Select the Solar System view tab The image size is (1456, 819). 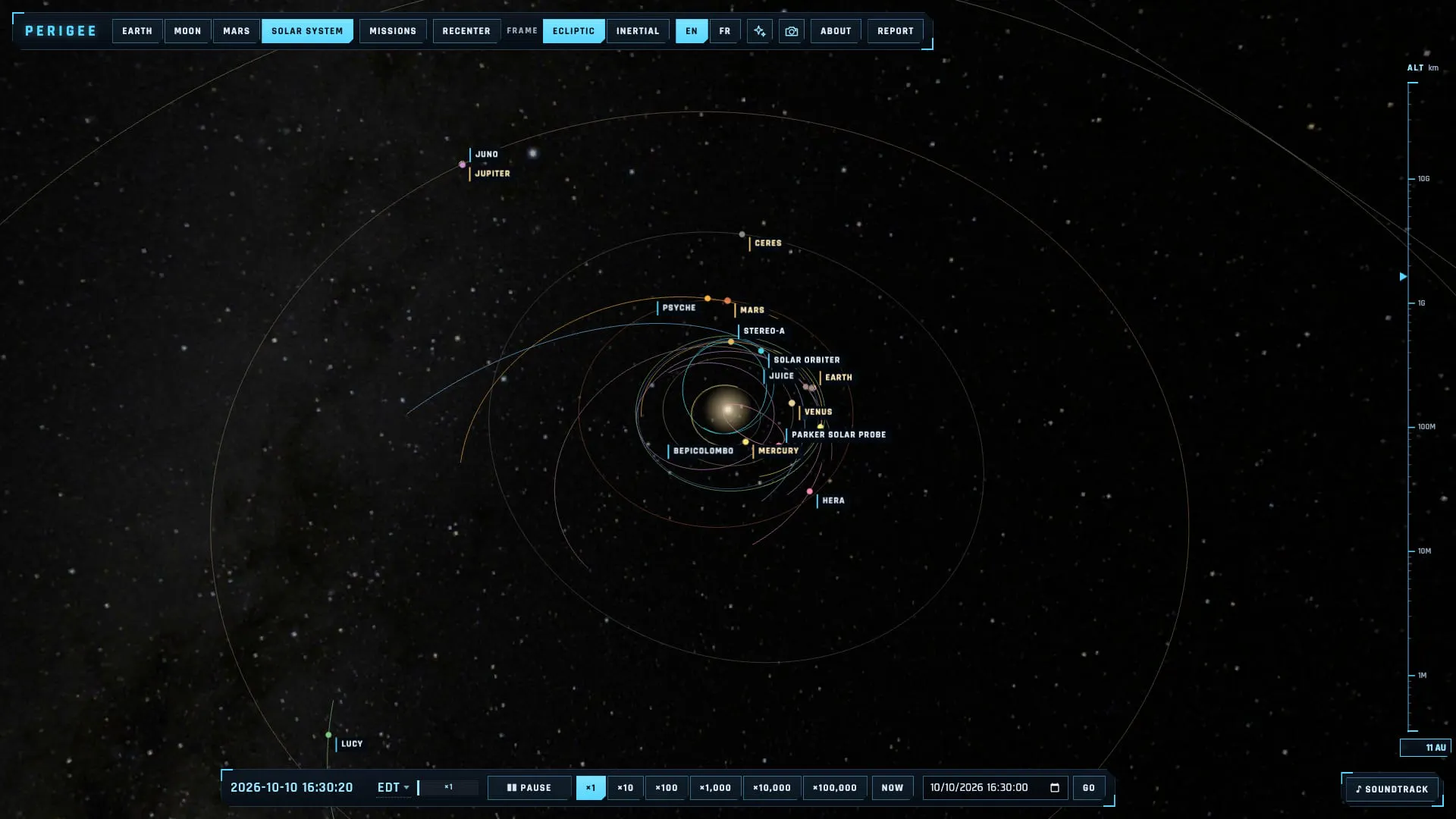307,31
